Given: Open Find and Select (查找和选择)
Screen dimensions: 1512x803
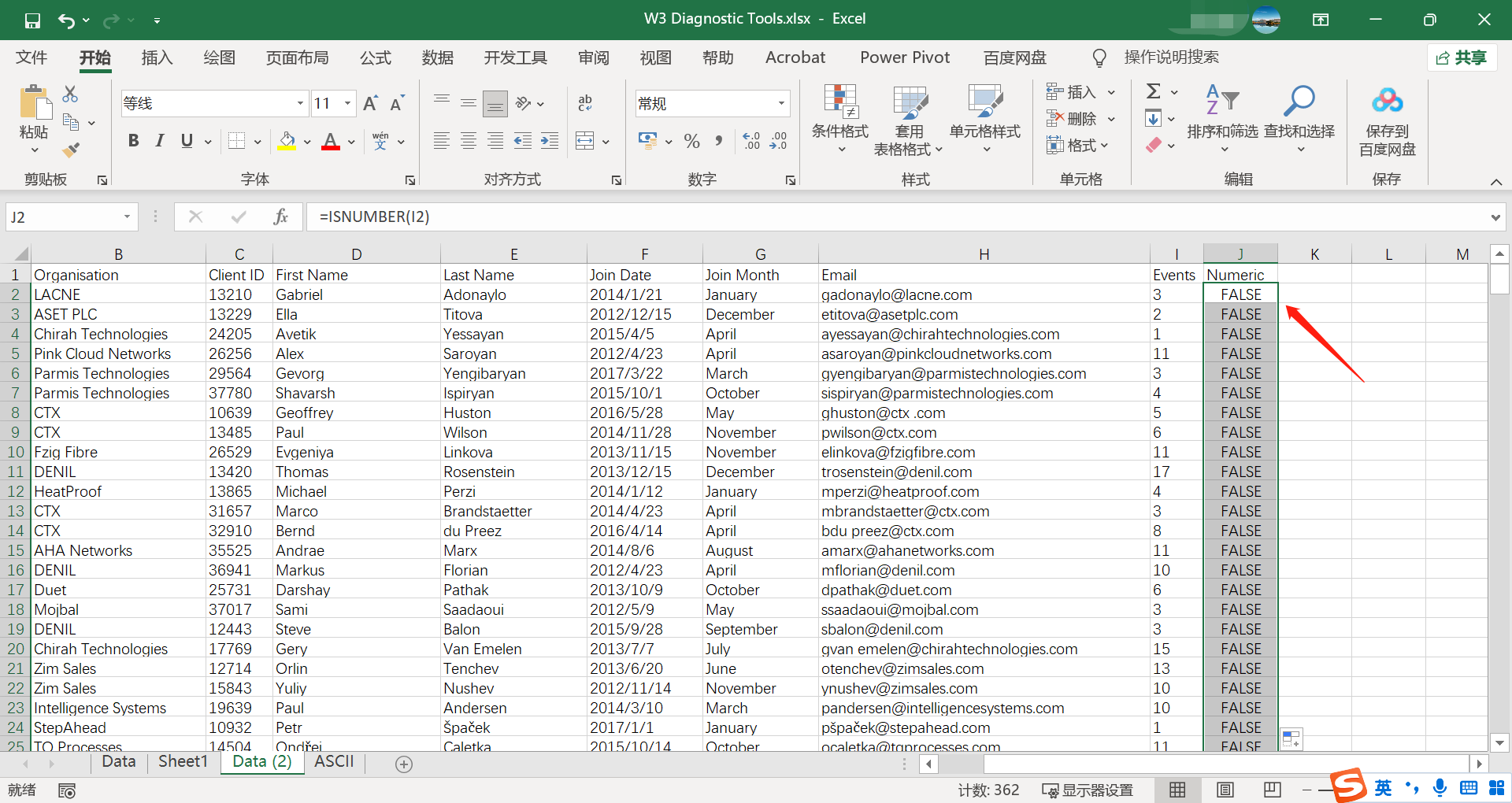Looking at the screenshot, I should (1299, 118).
